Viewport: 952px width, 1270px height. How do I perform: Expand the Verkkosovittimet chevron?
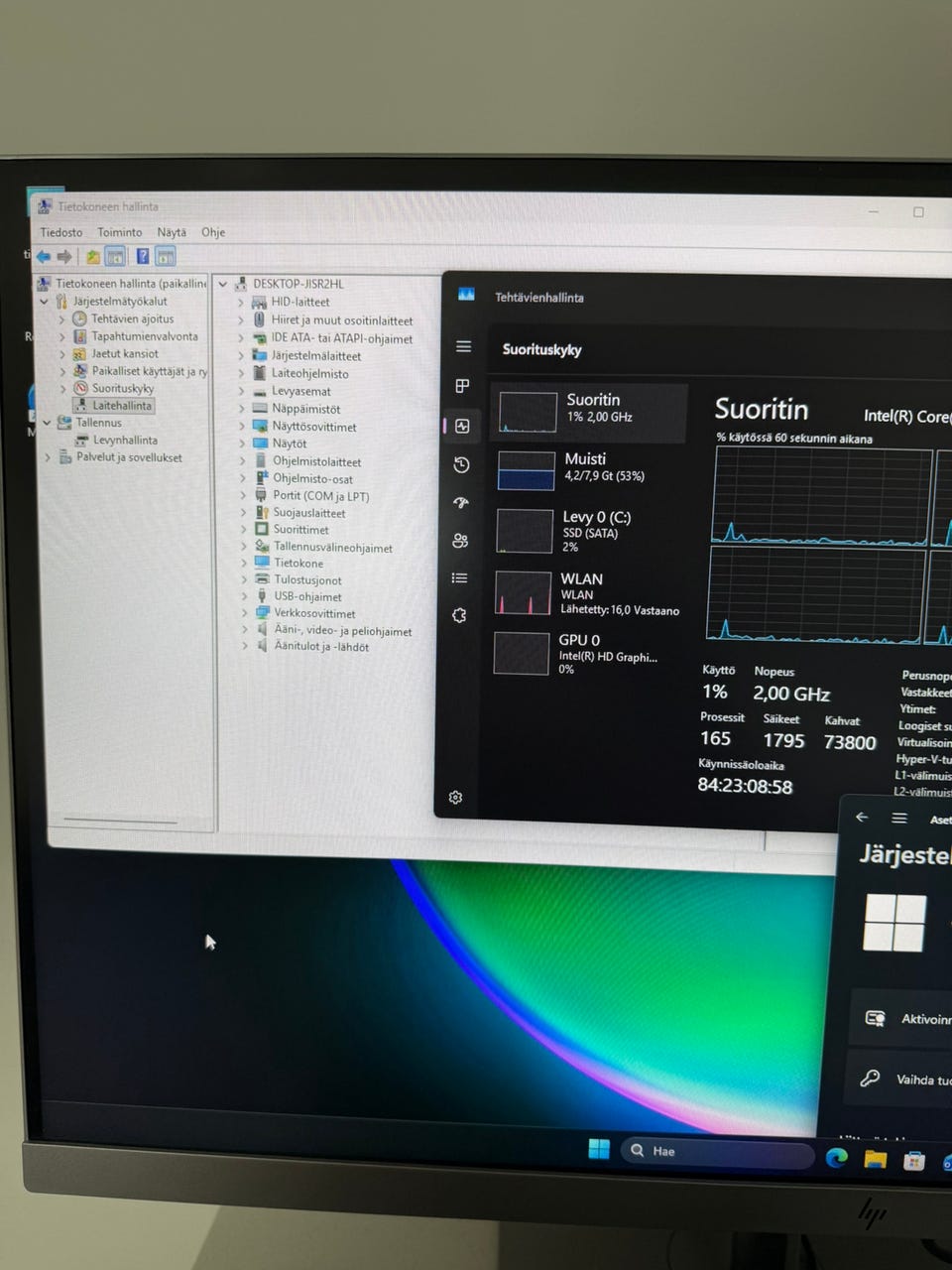pos(245,613)
